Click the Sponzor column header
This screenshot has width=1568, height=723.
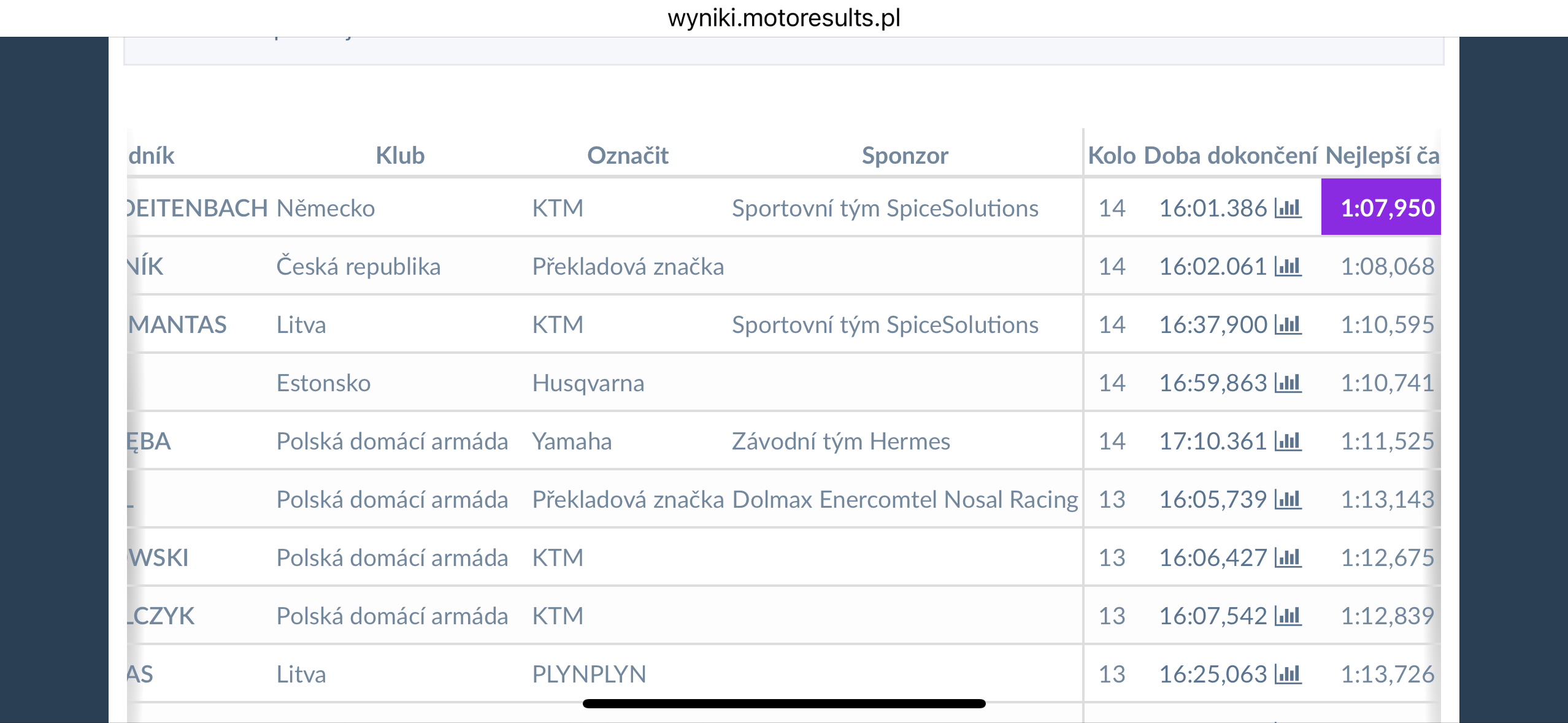pos(905,156)
